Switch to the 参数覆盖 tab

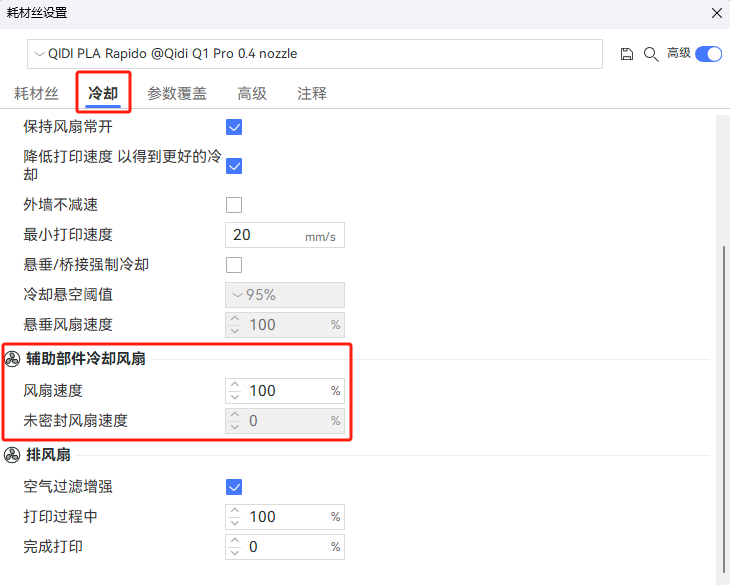click(x=177, y=94)
